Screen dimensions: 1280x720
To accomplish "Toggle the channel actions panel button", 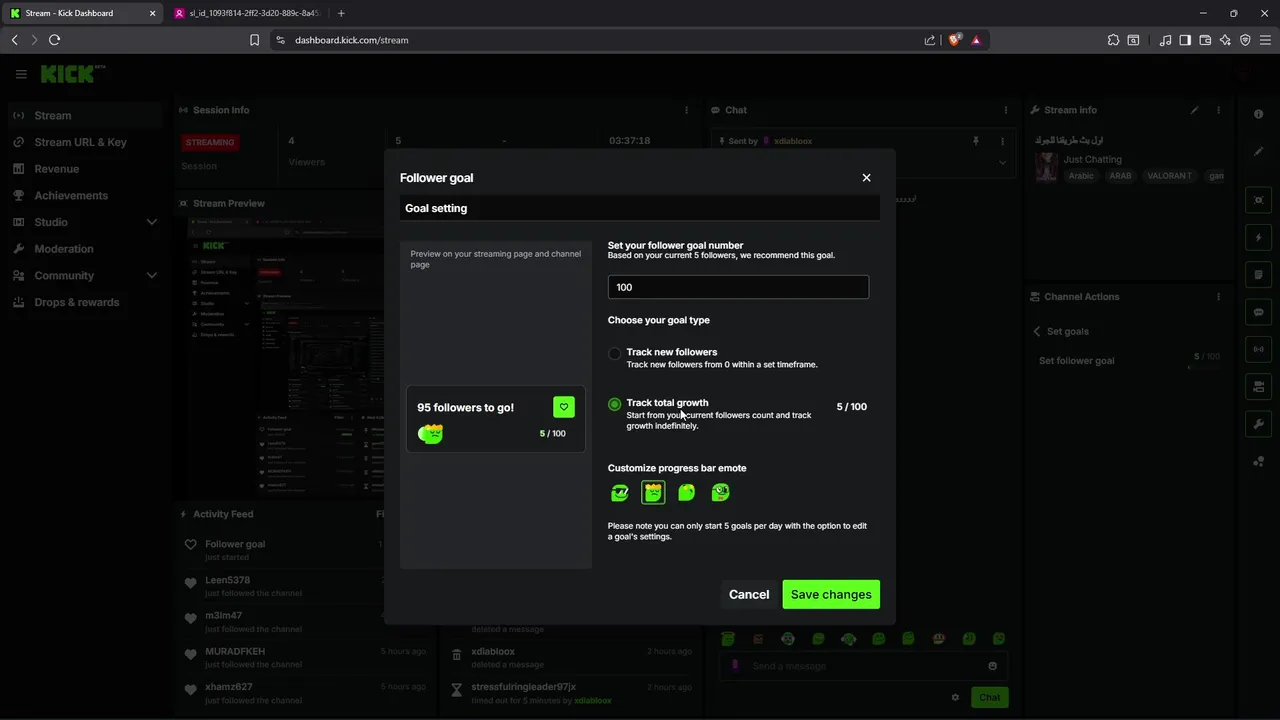I will pos(1259,387).
